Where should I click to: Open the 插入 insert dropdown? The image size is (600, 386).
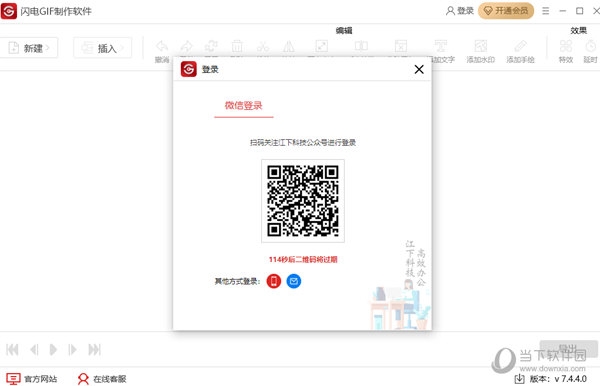[x=103, y=48]
